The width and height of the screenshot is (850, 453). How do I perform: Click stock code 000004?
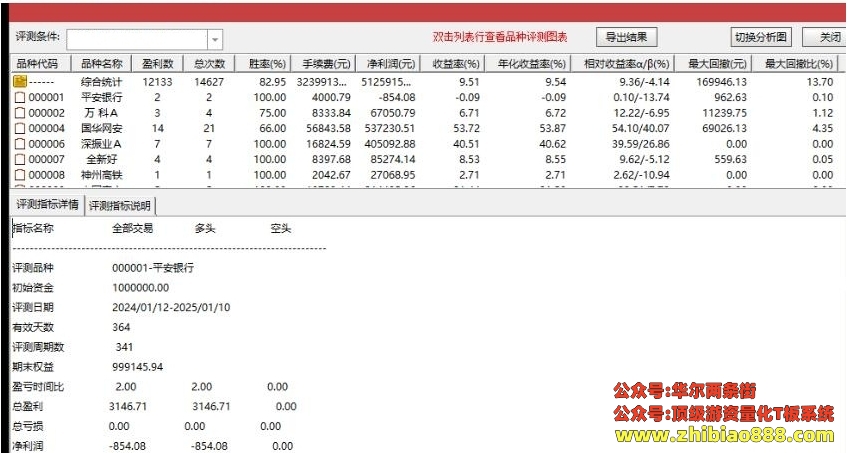(x=47, y=128)
